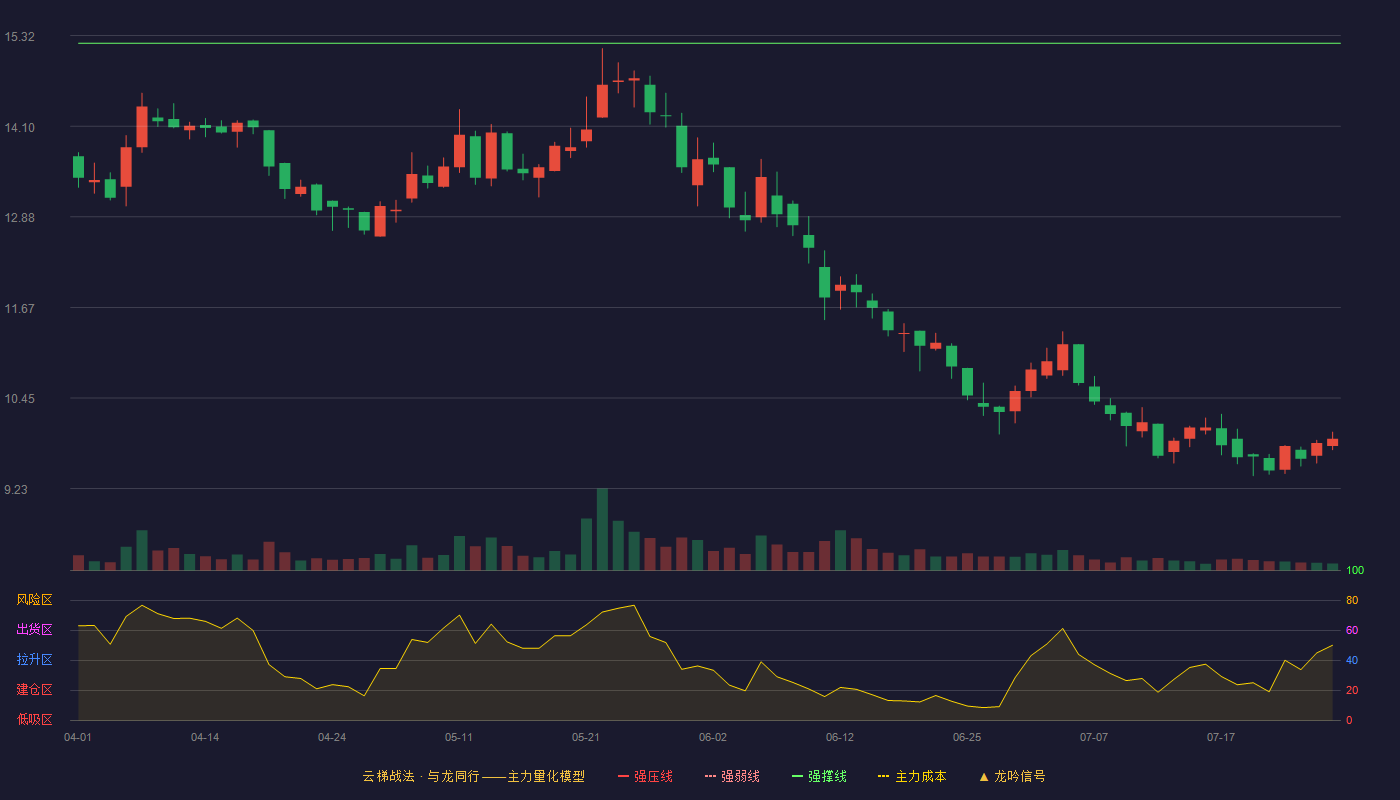Click the 07-17 date label
This screenshot has height=800, width=1400.
[1221, 737]
